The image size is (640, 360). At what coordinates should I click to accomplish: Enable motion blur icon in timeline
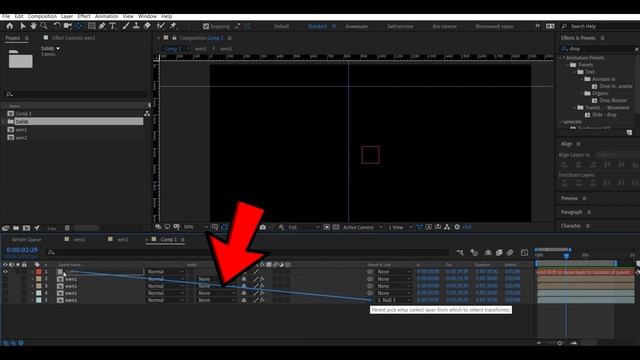coord(510,253)
